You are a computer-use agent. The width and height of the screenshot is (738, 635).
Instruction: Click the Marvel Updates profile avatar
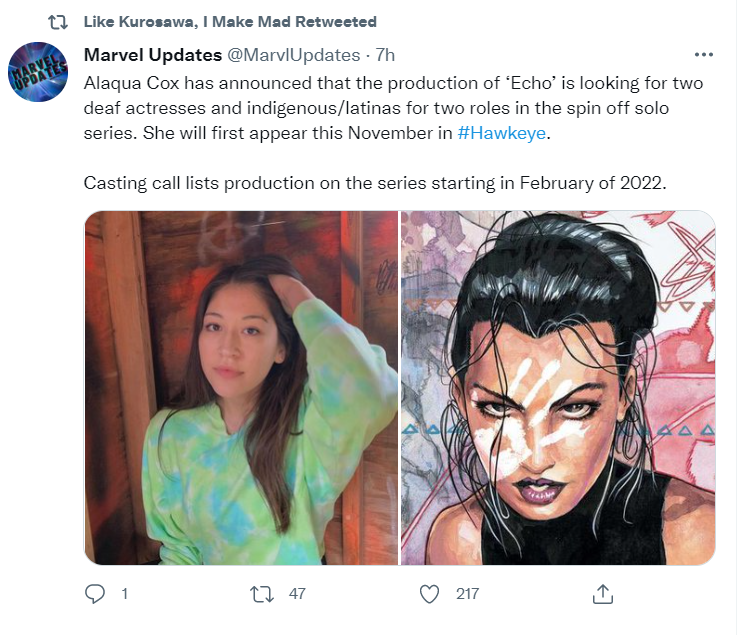38,72
